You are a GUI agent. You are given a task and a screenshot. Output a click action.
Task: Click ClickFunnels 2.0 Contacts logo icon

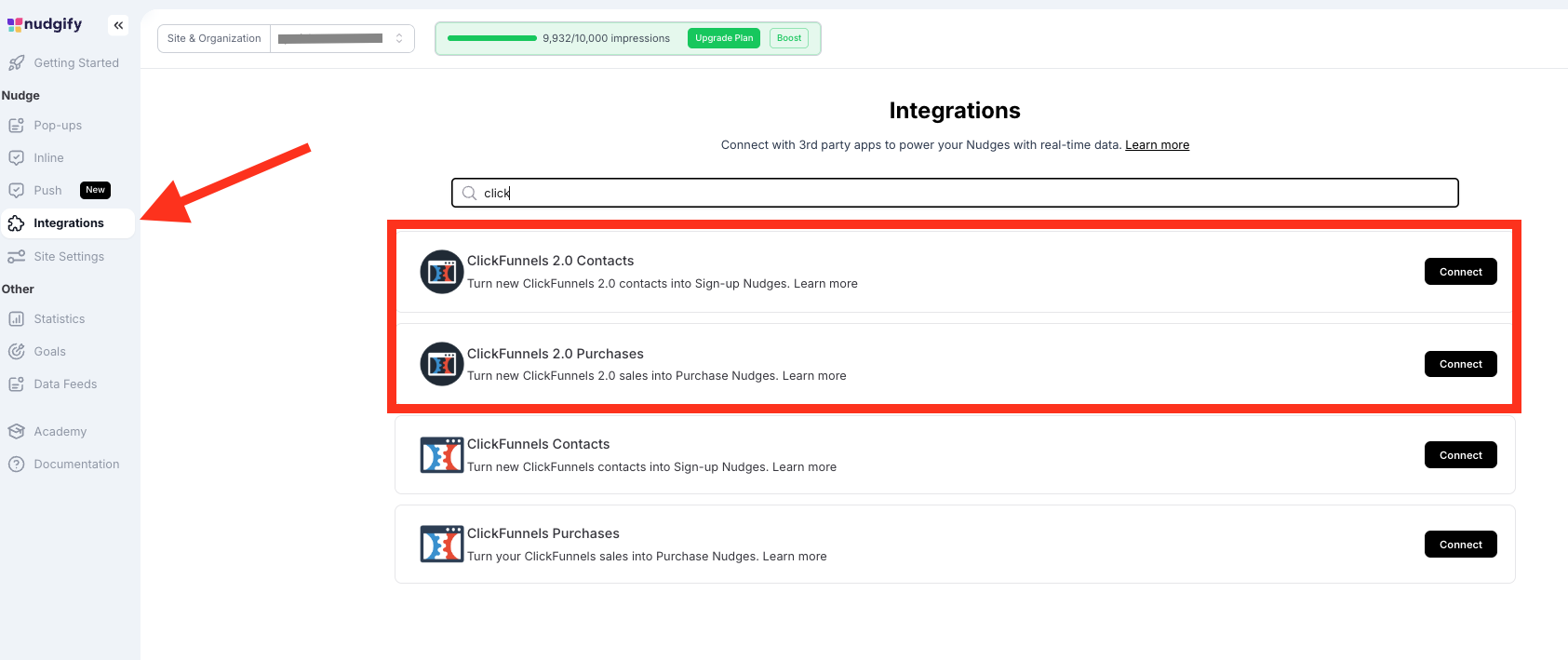click(x=442, y=272)
